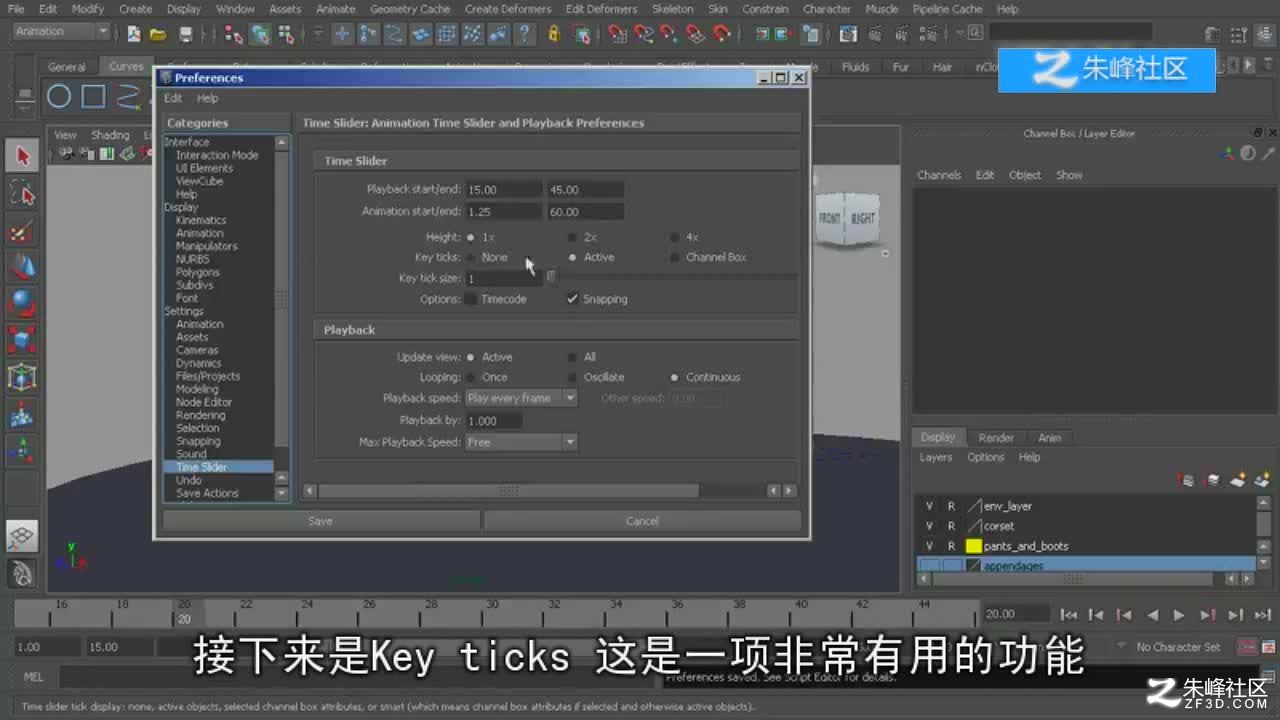Image resolution: width=1280 pixels, height=720 pixels.
Task: Switch to the Anim layer tab
Action: pyautogui.click(x=1049, y=438)
